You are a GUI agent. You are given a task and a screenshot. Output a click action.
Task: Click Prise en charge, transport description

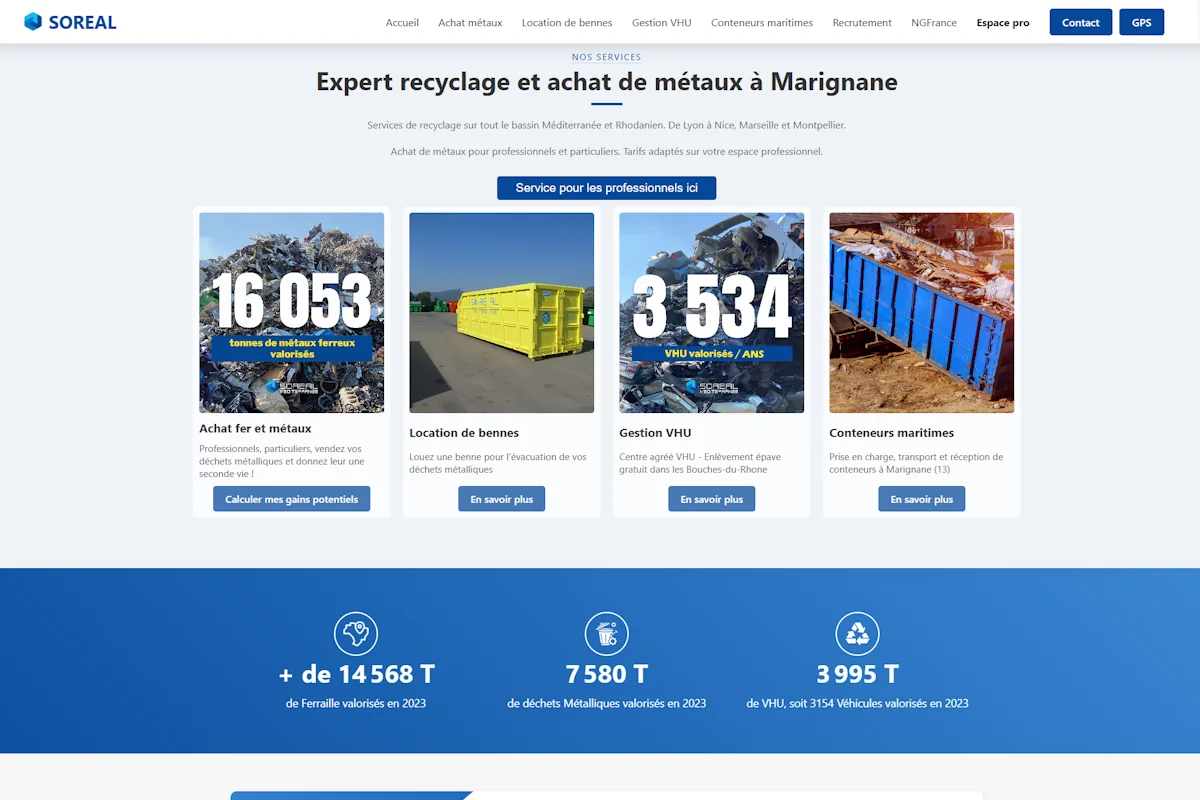coord(916,463)
